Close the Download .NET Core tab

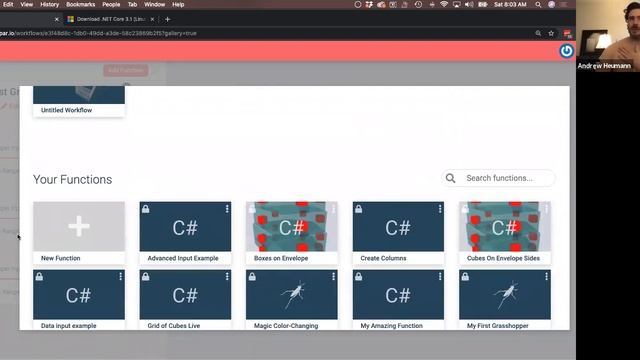[x=152, y=19]
